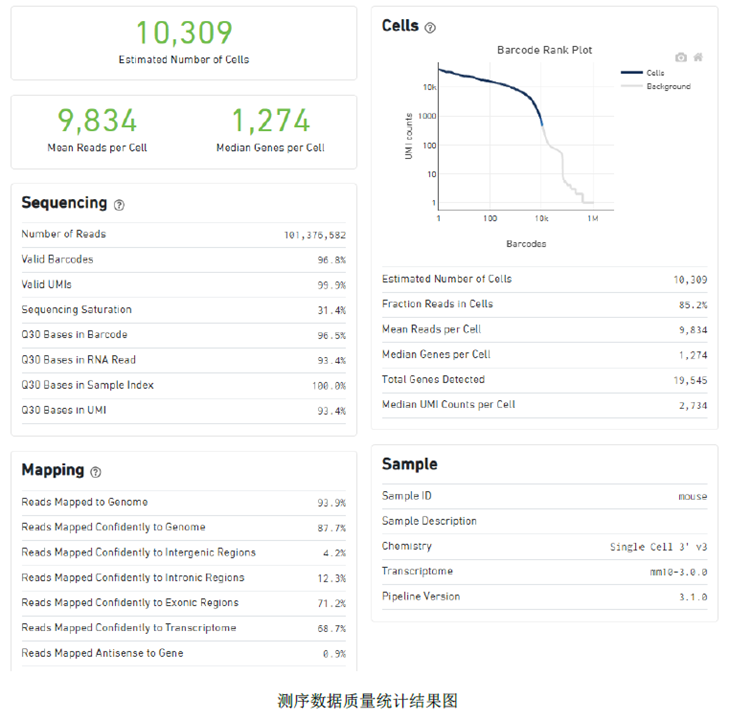The image size is (730, 720).
Task: Click Reads Mapped Confidently to Intergenic Regions
Action: tap(139, 552)
